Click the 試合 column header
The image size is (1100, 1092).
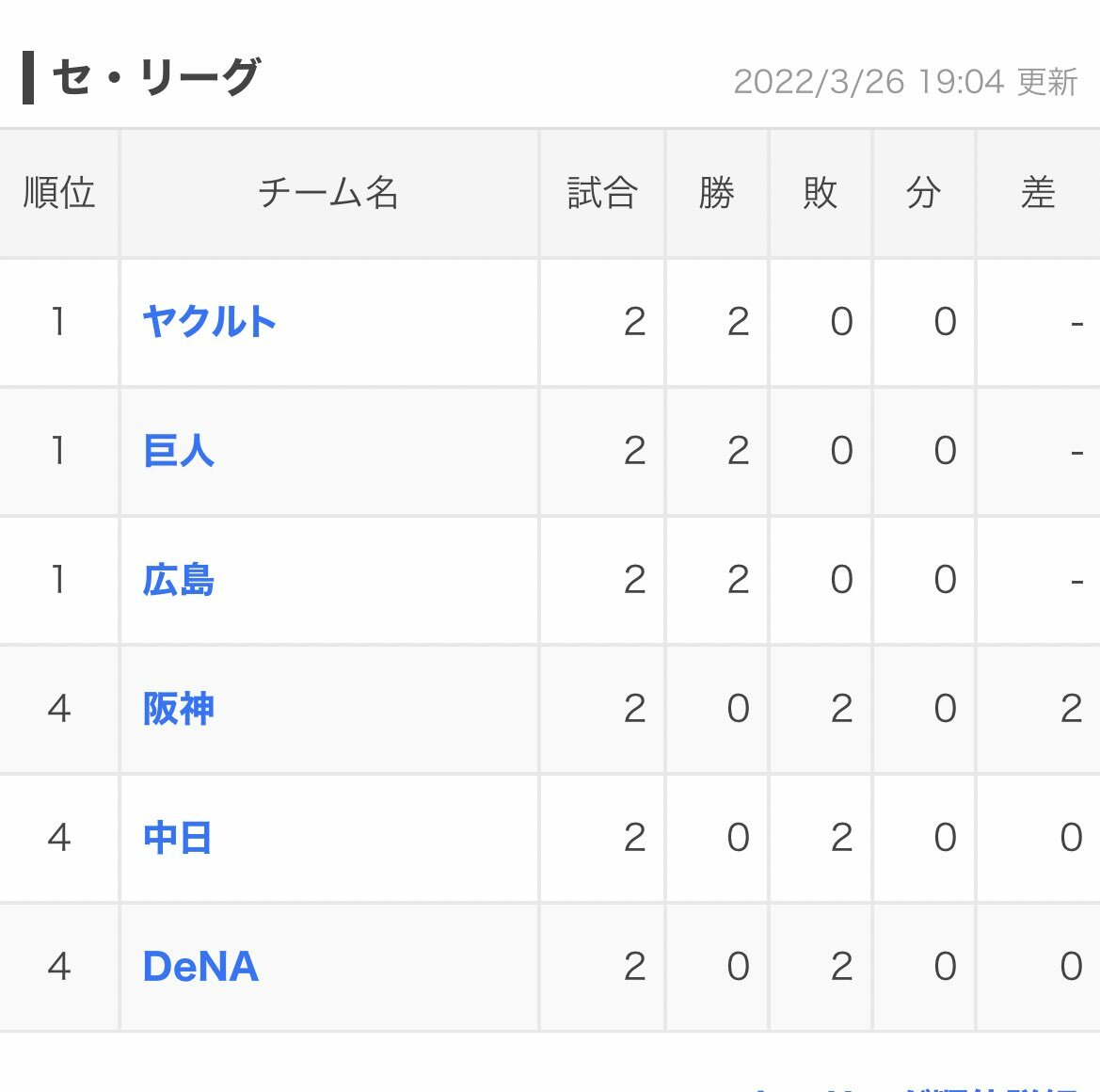(x=602, y=193)
